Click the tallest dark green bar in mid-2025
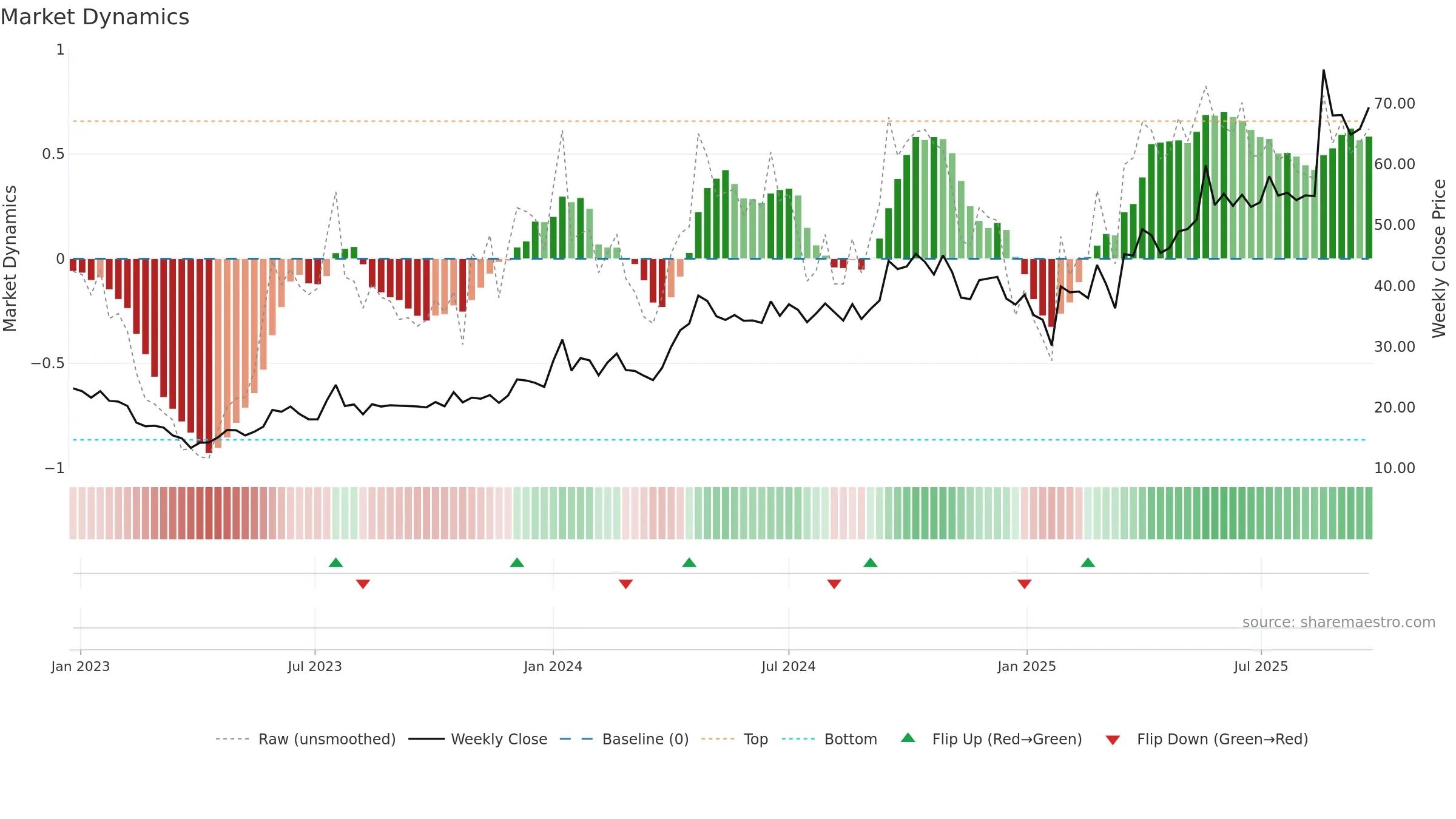1456x819 pixels. click(x=1224, y=185)
